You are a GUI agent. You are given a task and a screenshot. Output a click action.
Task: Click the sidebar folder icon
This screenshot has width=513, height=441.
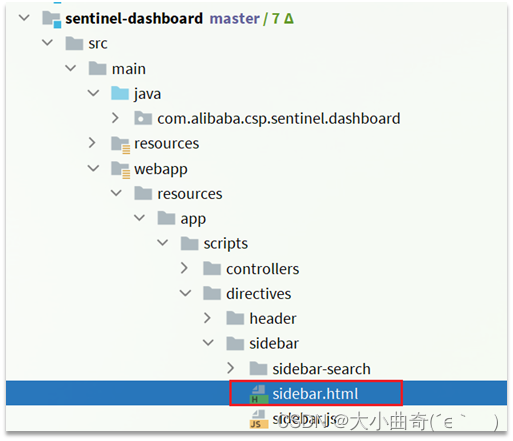point(235,343)
